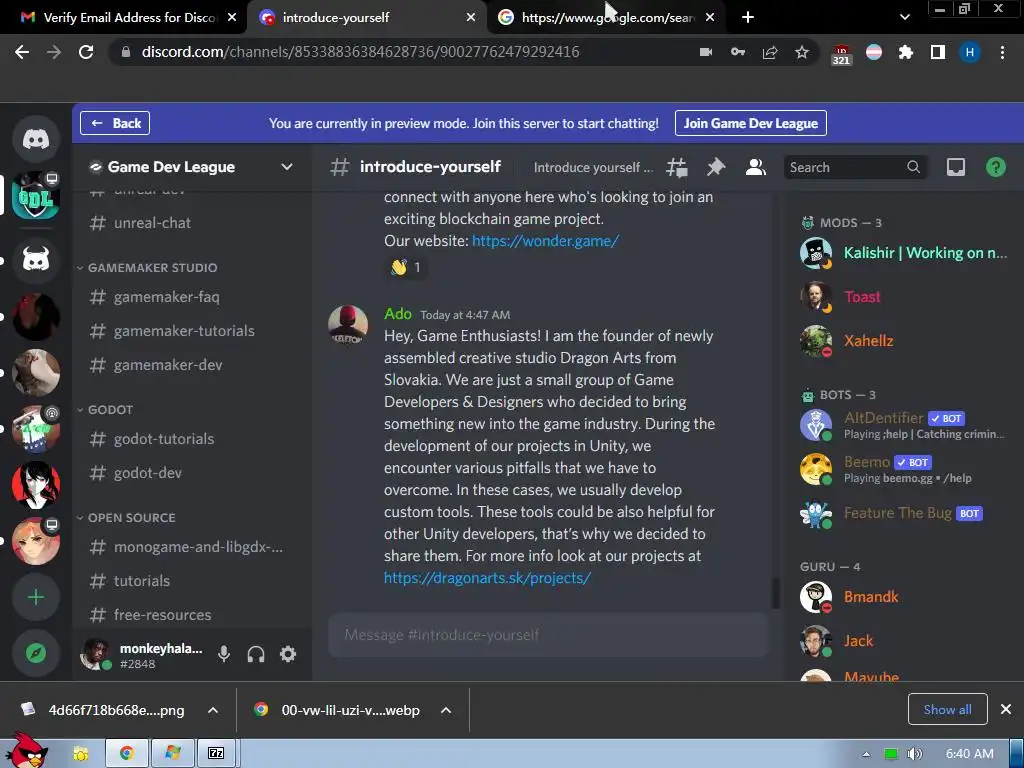Open User Settings gear icon
Image resolution: width=1024 pixels, height=768 pixels.
(x=288, y=654)
